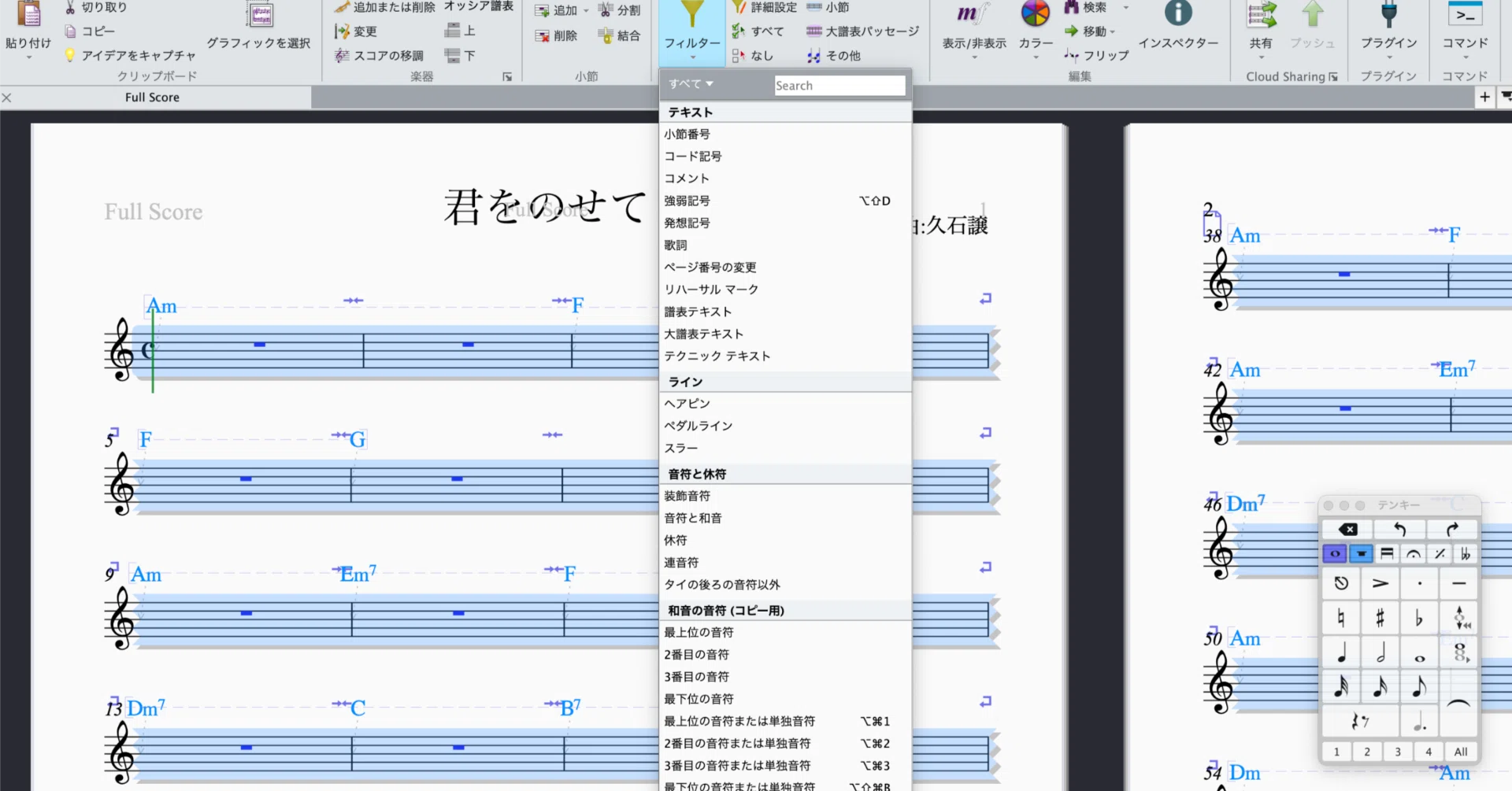Viewport: 1512px width, 791px height.
Task: Choose 強弱記号 in the filter menu
Action: 785,201
